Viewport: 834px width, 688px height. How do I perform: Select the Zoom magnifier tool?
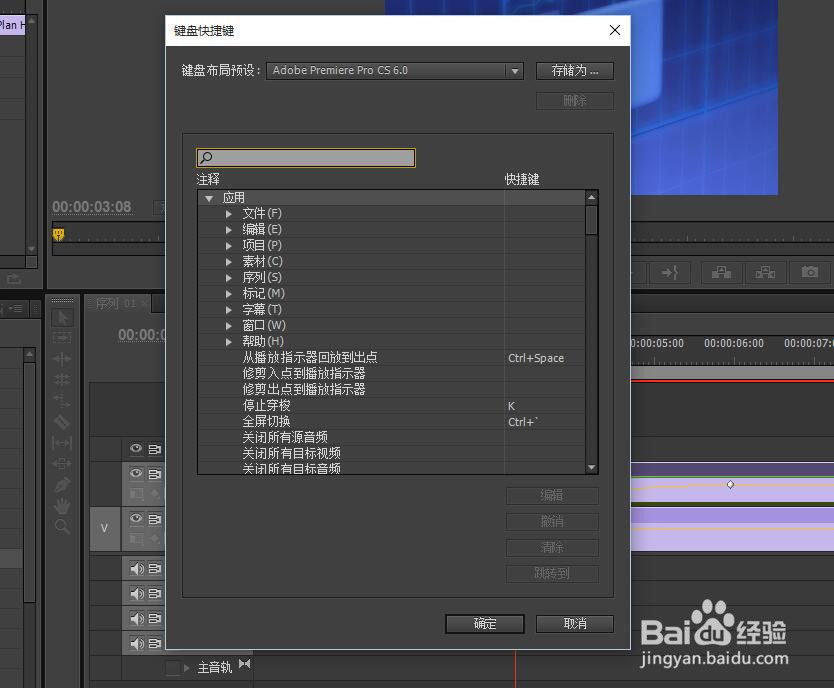(x=62, y=526)
